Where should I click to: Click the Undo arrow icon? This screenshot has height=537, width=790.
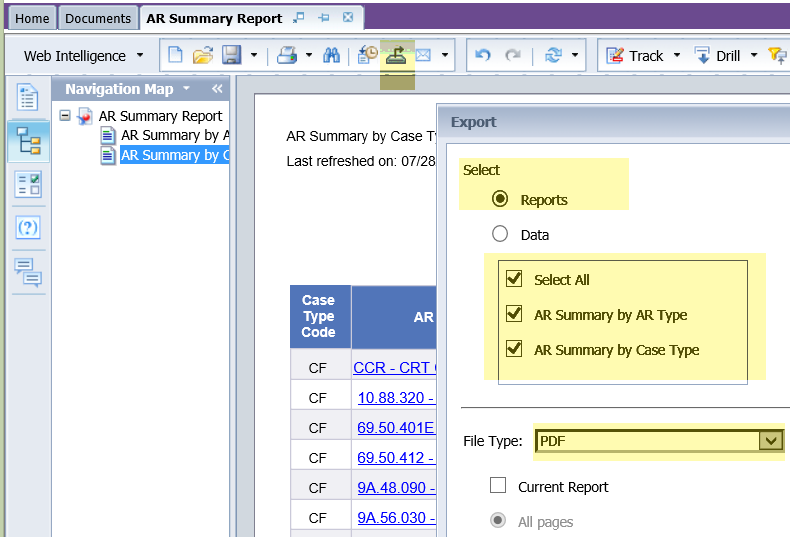coord(483,55)
